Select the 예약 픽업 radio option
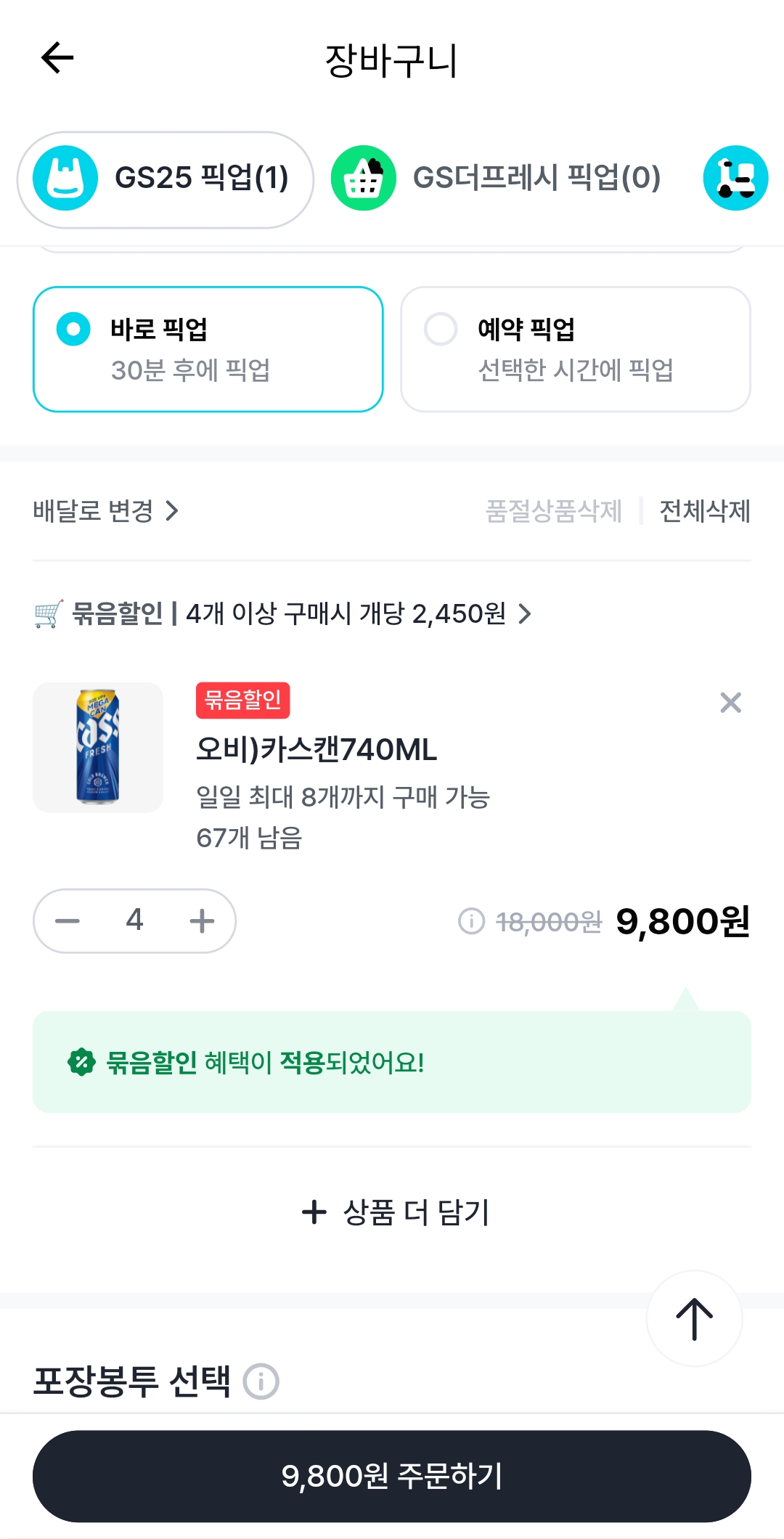The width and height of the screenshot is (784, 1539). tap(441, 330)
